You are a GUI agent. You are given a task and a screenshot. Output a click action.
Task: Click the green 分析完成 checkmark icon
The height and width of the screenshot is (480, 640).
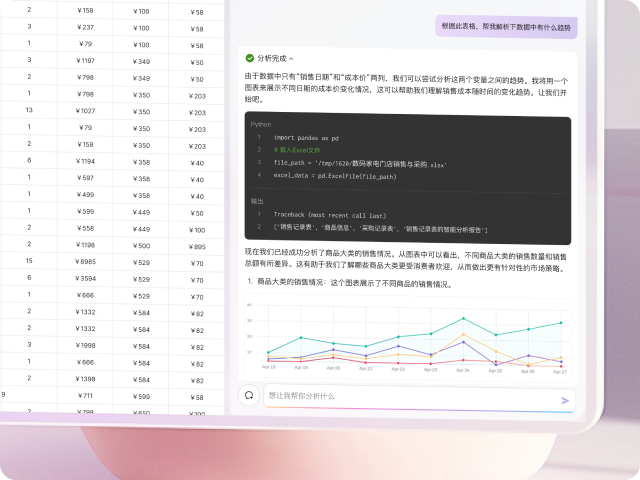pos(249,58)
